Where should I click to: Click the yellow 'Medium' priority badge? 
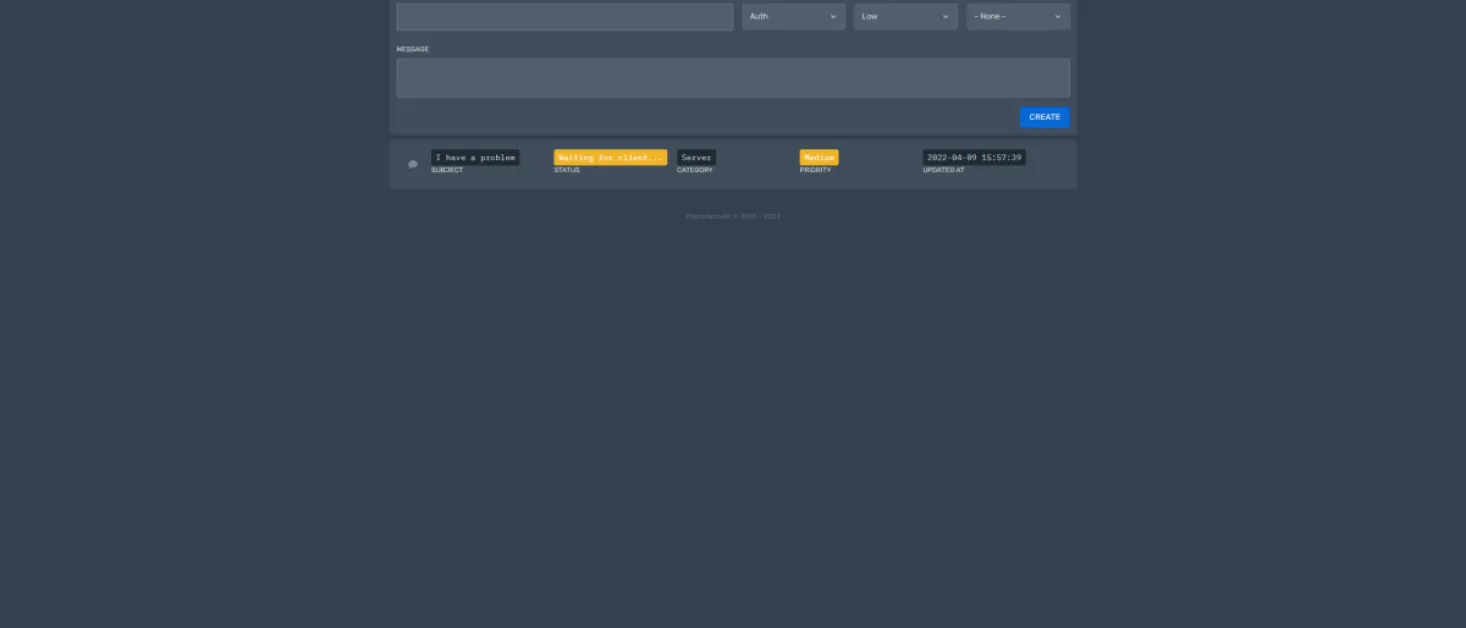tap(819, 157)
